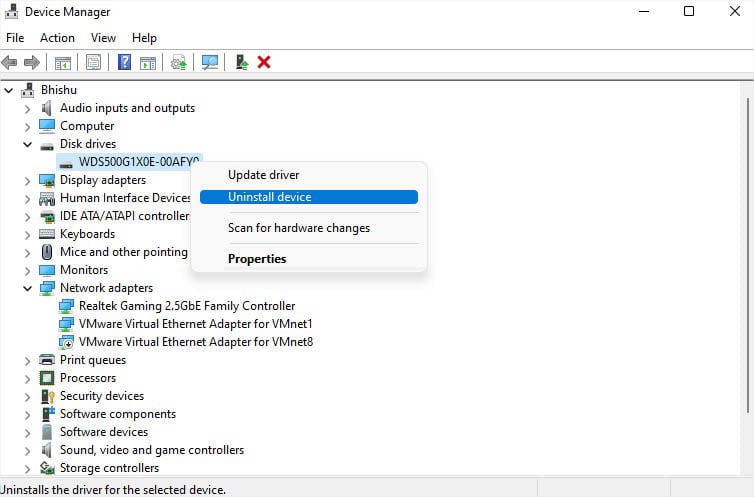Click the Software components icon

48,414
